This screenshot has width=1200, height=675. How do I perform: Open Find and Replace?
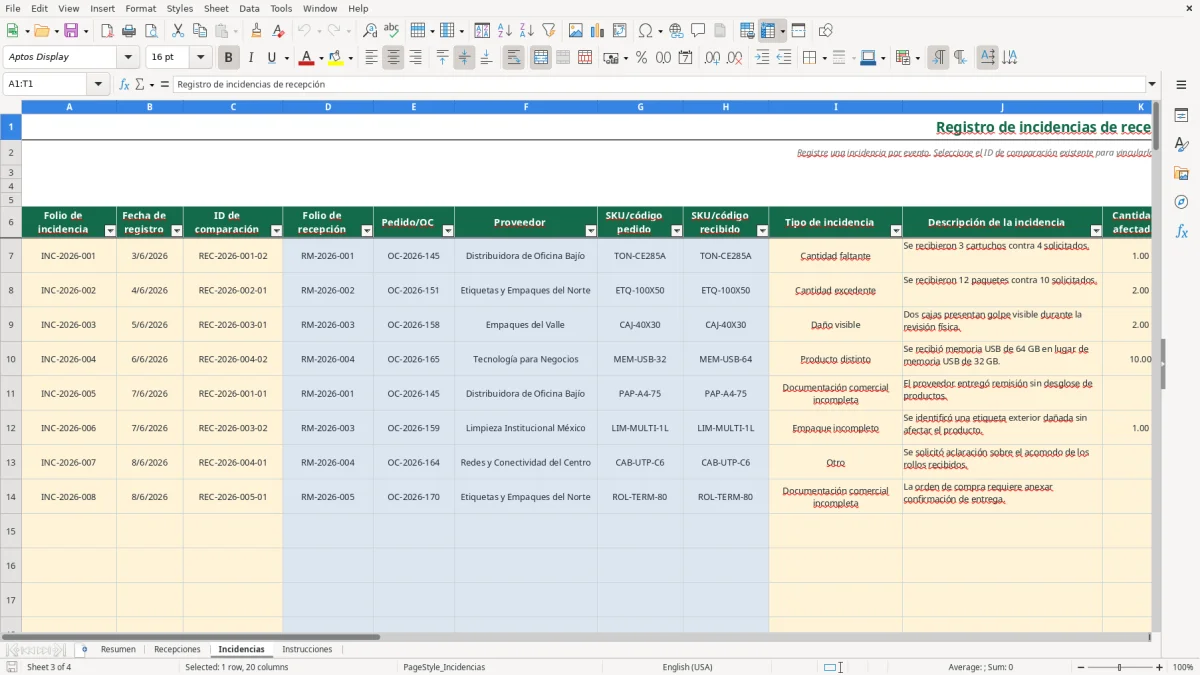click(x=370, y=31)
